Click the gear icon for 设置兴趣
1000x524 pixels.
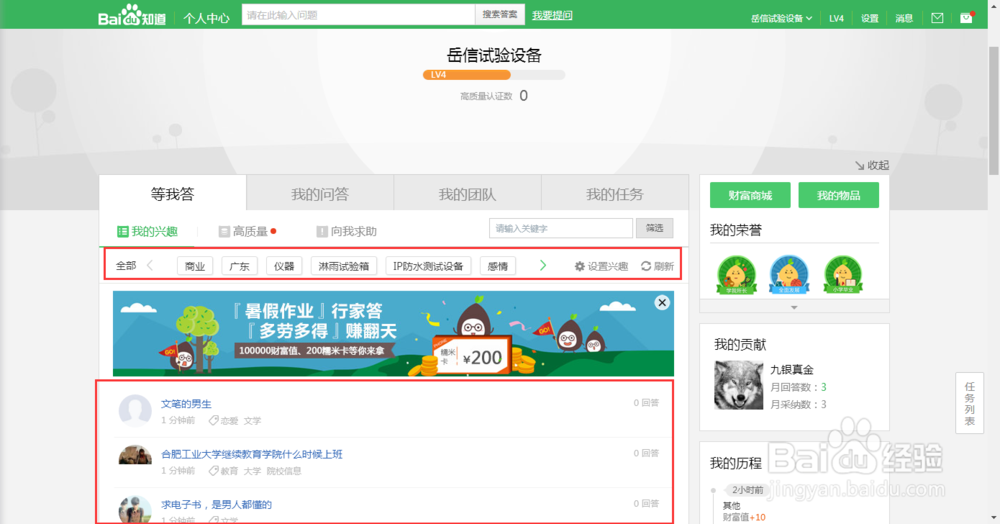580,266
